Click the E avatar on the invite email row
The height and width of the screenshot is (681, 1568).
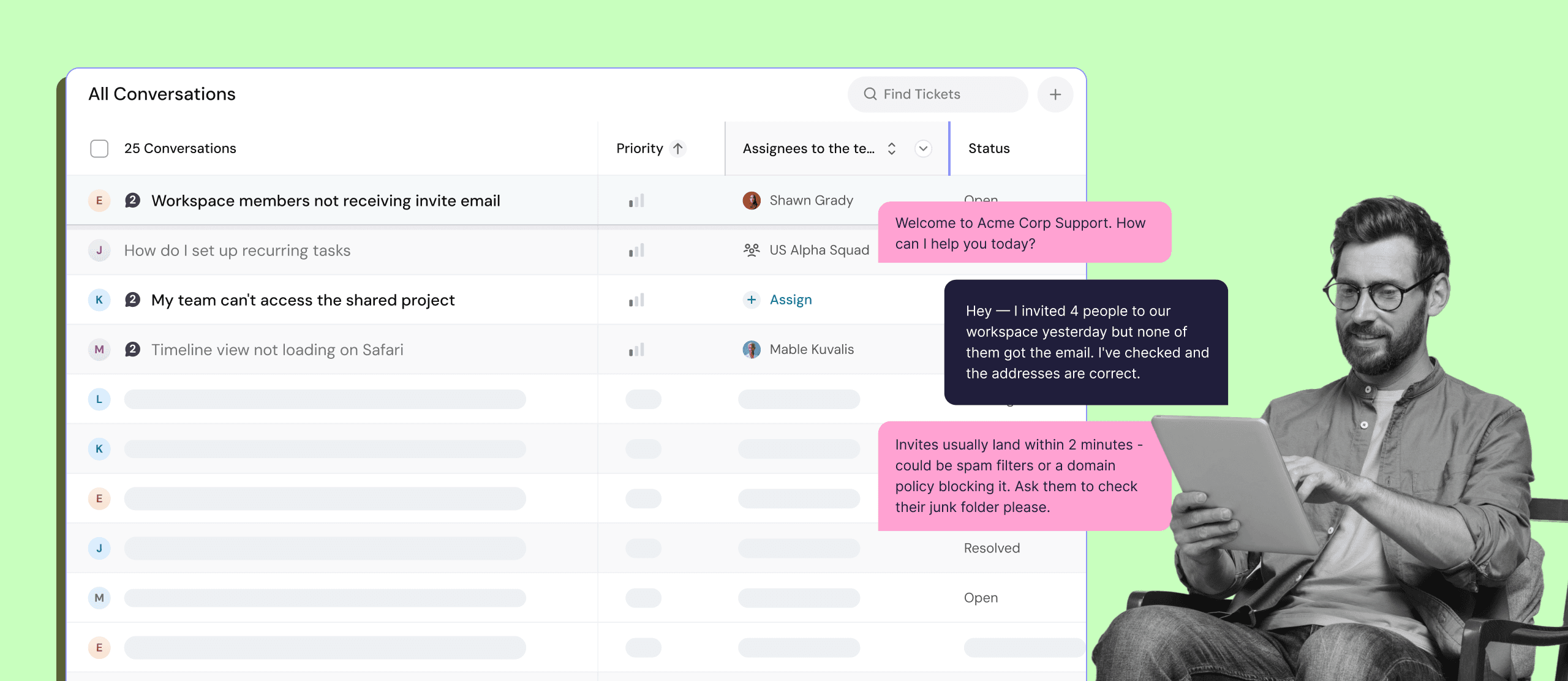tap(99, 200)
